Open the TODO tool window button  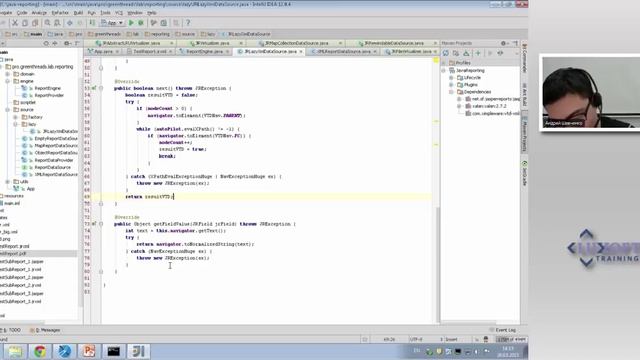tap(11, 330)
